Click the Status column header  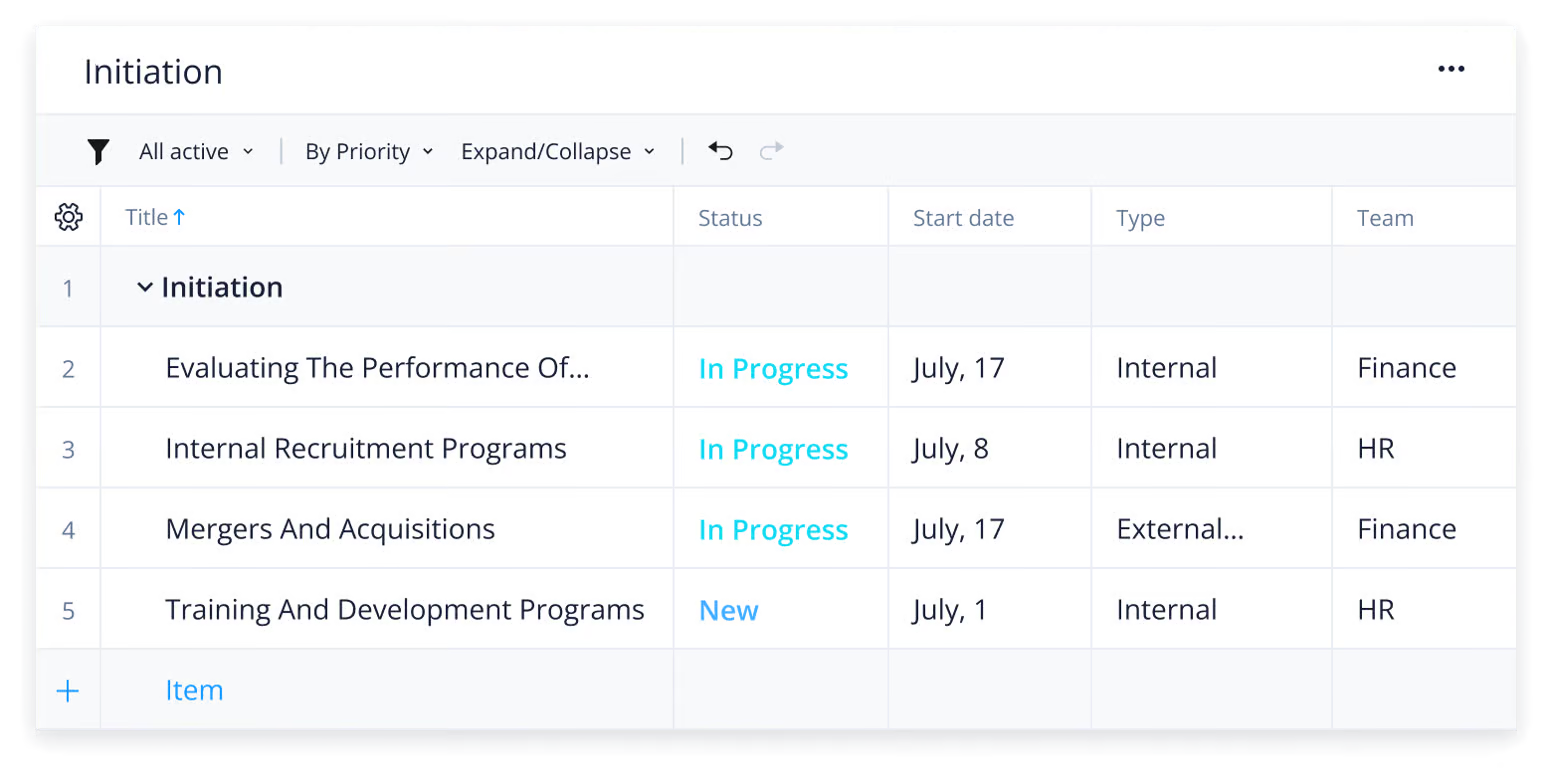[x=730, y=217]
